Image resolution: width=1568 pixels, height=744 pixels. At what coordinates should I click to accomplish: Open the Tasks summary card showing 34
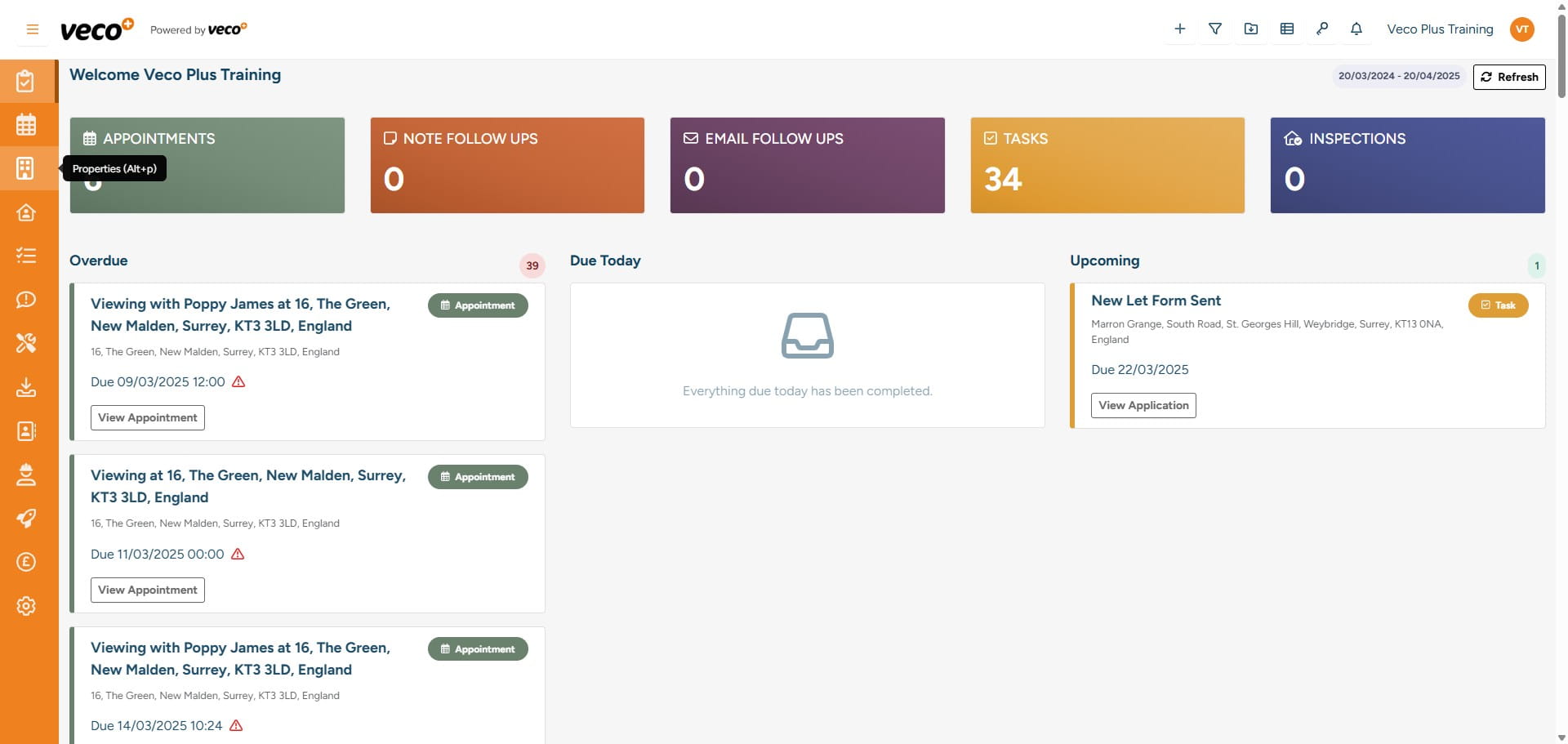(1107, 165)
